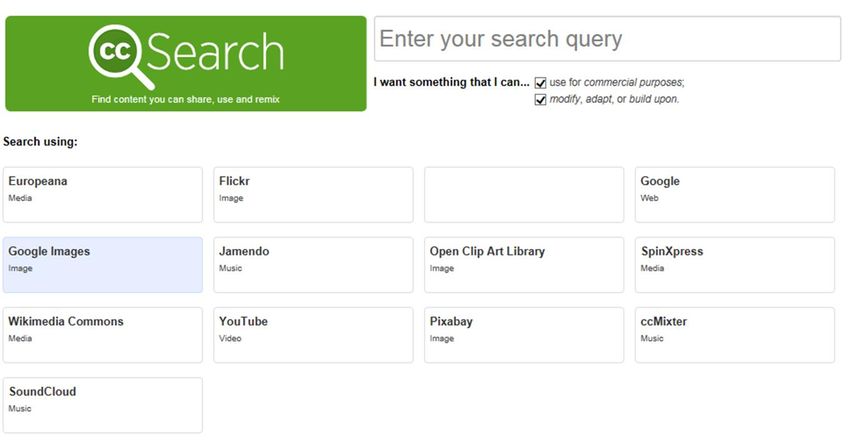
Task: Click the 'Find content you can share' tagline
Action: (x=185, y=99)
